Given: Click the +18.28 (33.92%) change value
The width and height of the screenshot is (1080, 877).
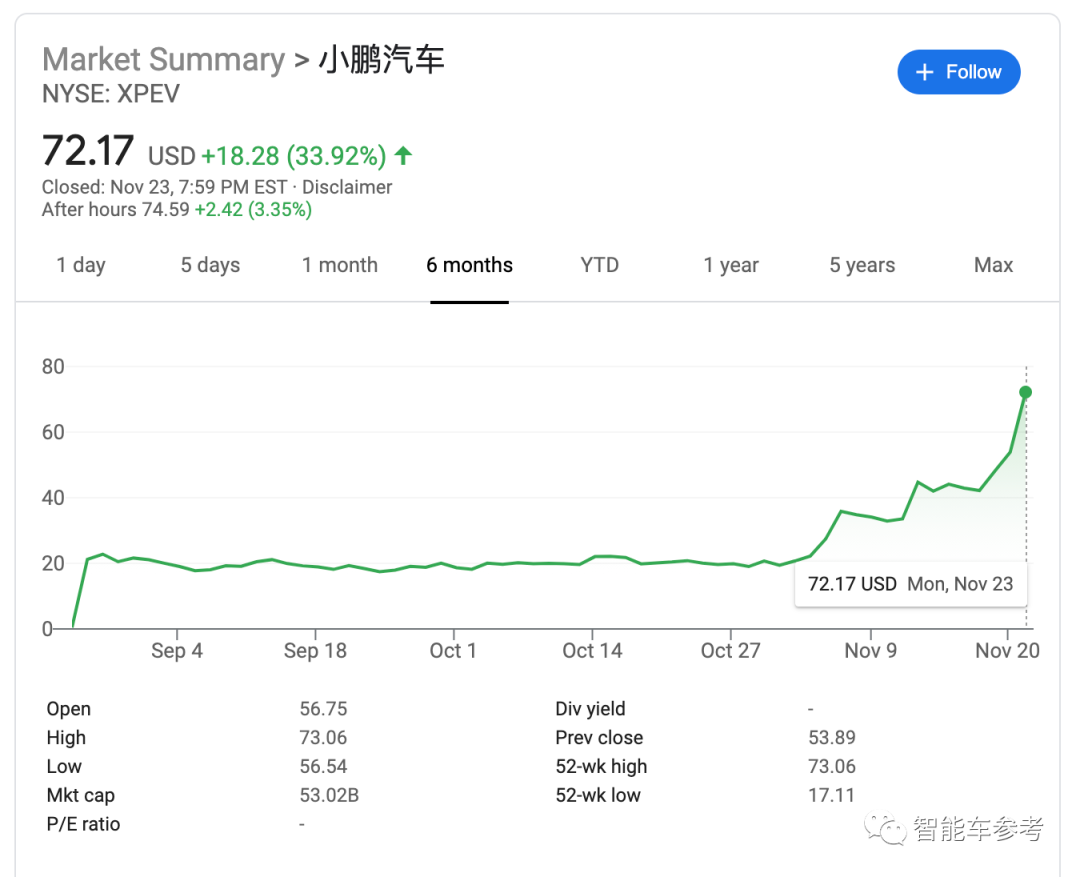Looking at the screenshot, I should click(293, 156).
